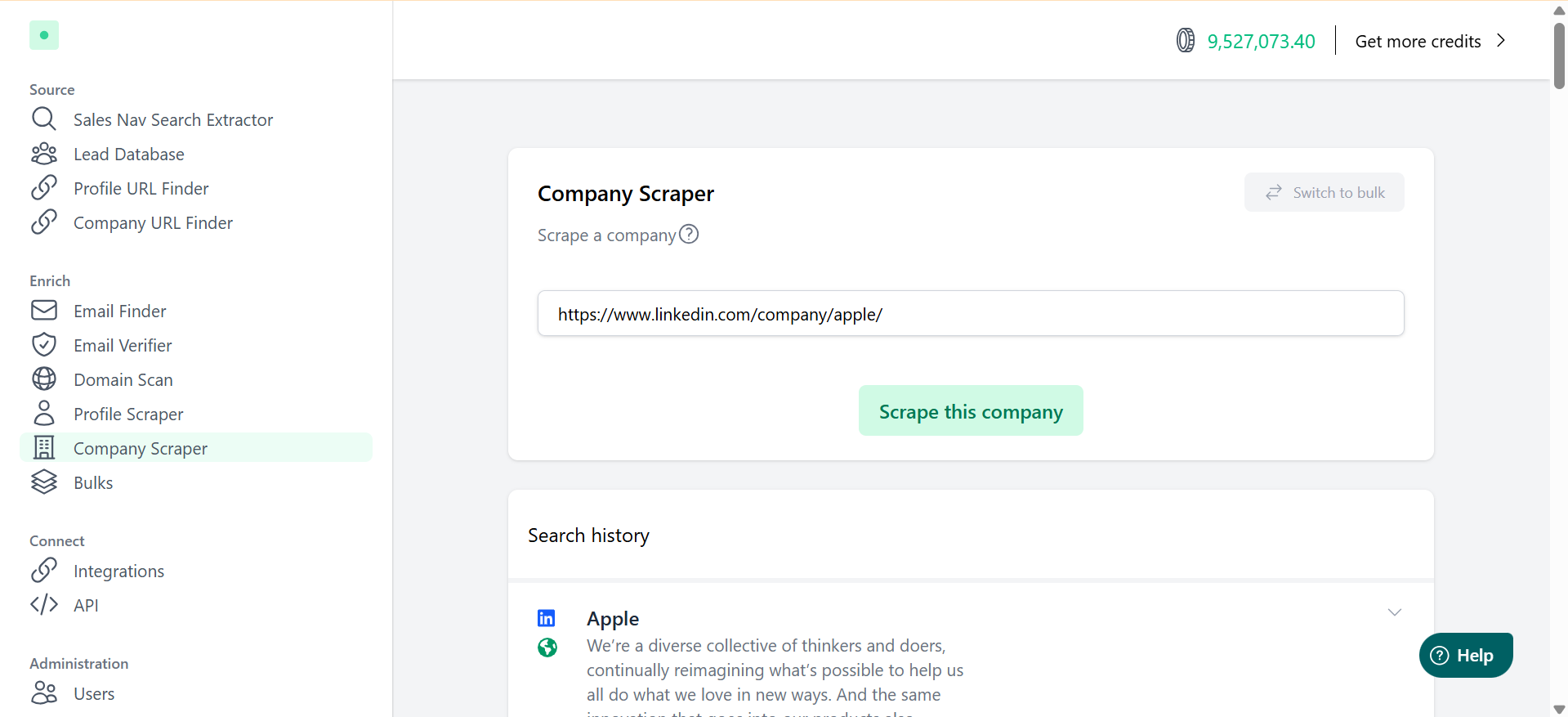Expand the Apple search history entry

[1394, 612]
